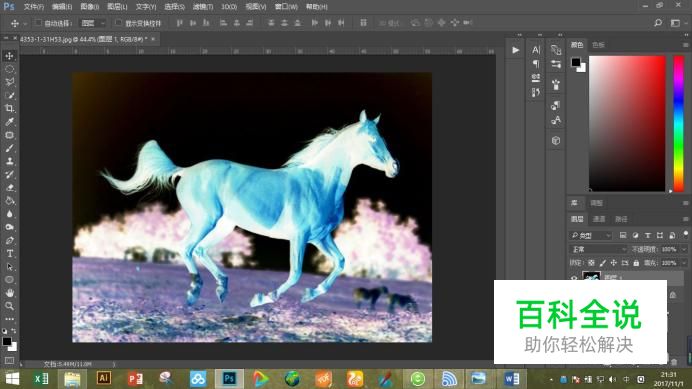Toggle Quick Mask mode in toolbar

click(9, 360)
